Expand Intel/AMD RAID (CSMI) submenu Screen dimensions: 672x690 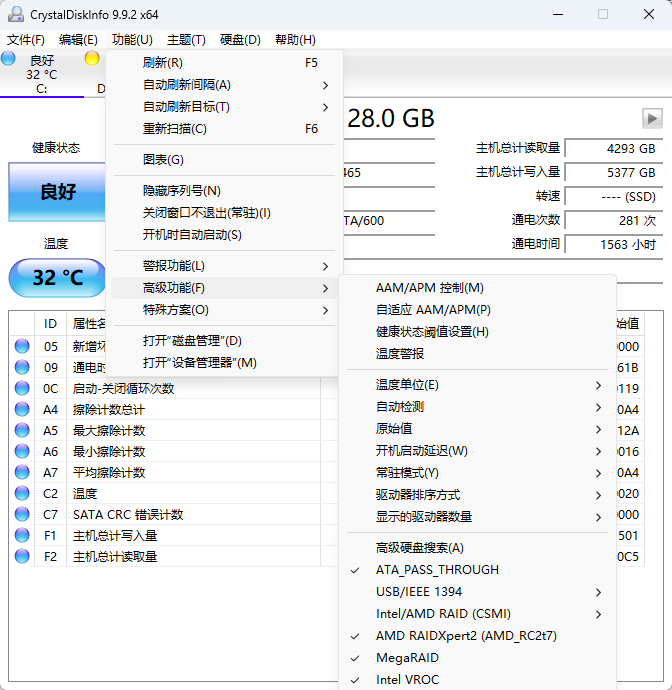click(x=477, y=614)
